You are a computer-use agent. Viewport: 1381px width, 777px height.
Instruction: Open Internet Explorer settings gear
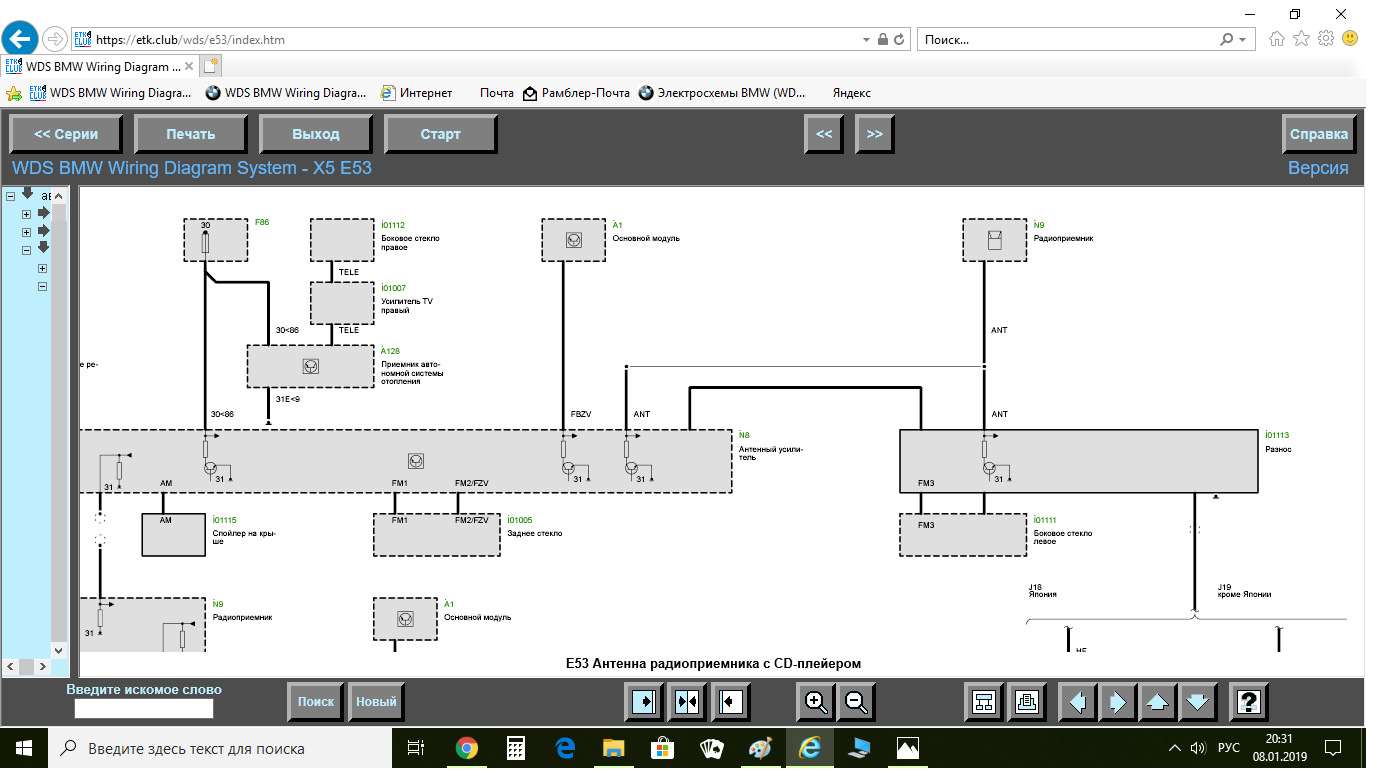click(x=1326, y=39)
